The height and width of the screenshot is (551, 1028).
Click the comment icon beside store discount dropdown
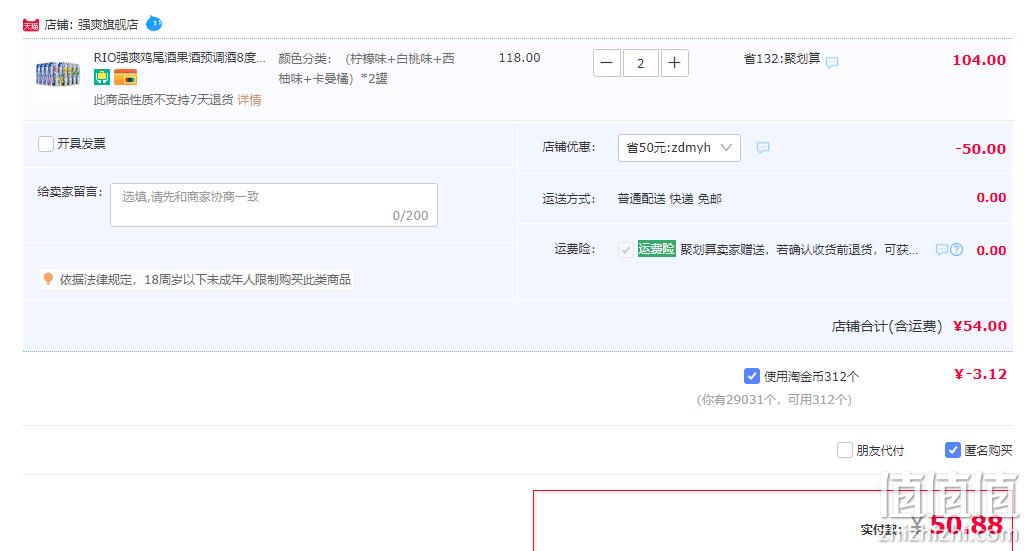click(x=762, y=148)
